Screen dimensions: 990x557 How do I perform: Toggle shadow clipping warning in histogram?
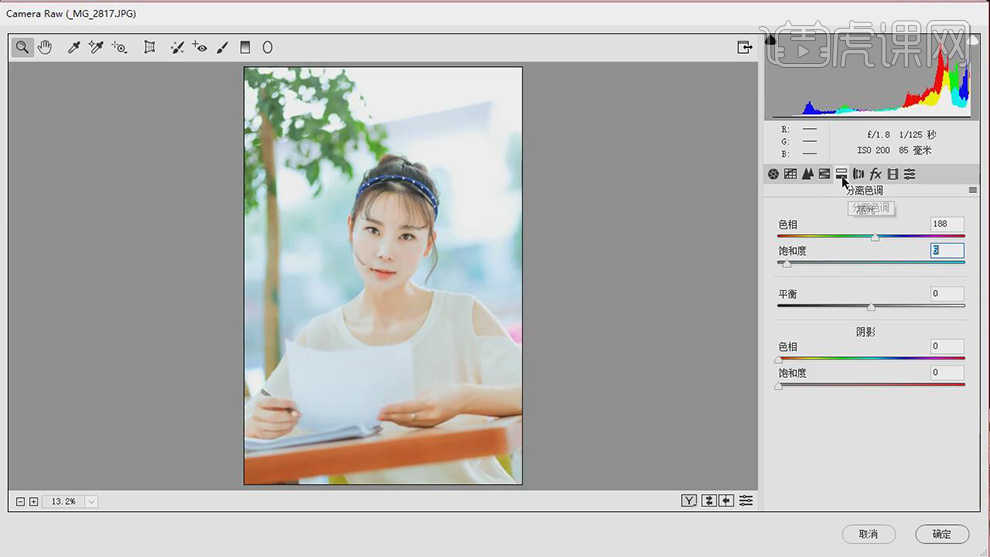[770, 40]
